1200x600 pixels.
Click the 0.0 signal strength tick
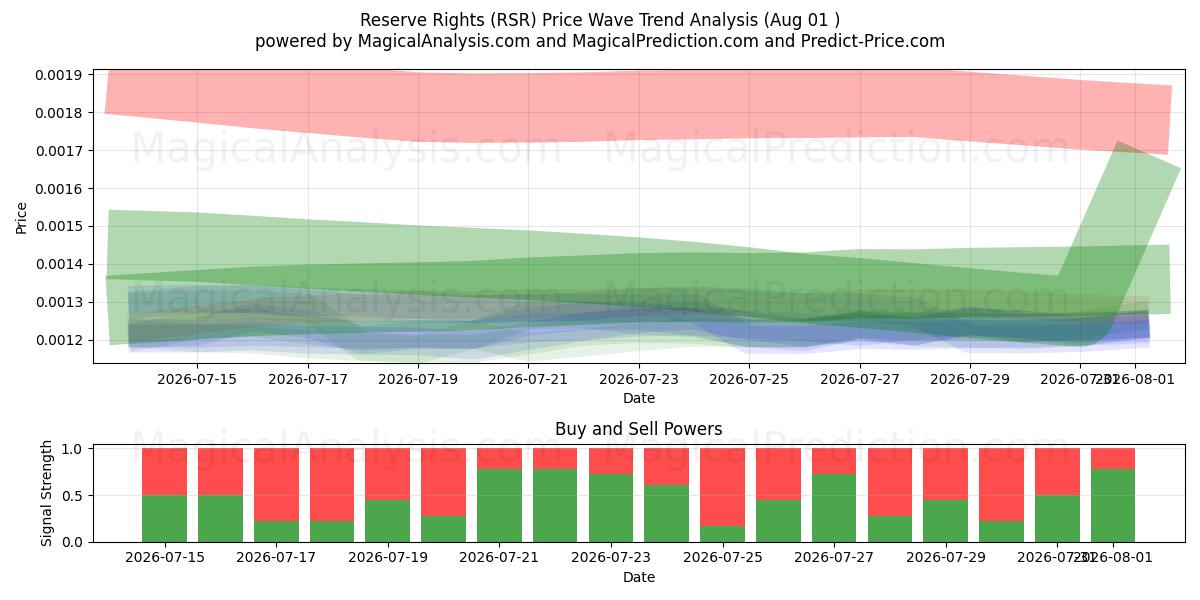[x=74, y=542]
